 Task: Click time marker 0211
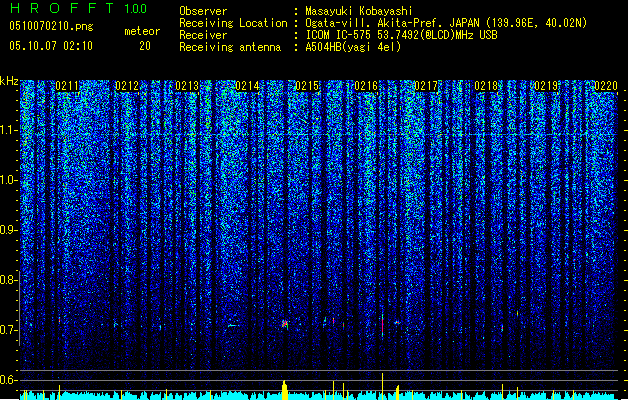coord(67,86)
